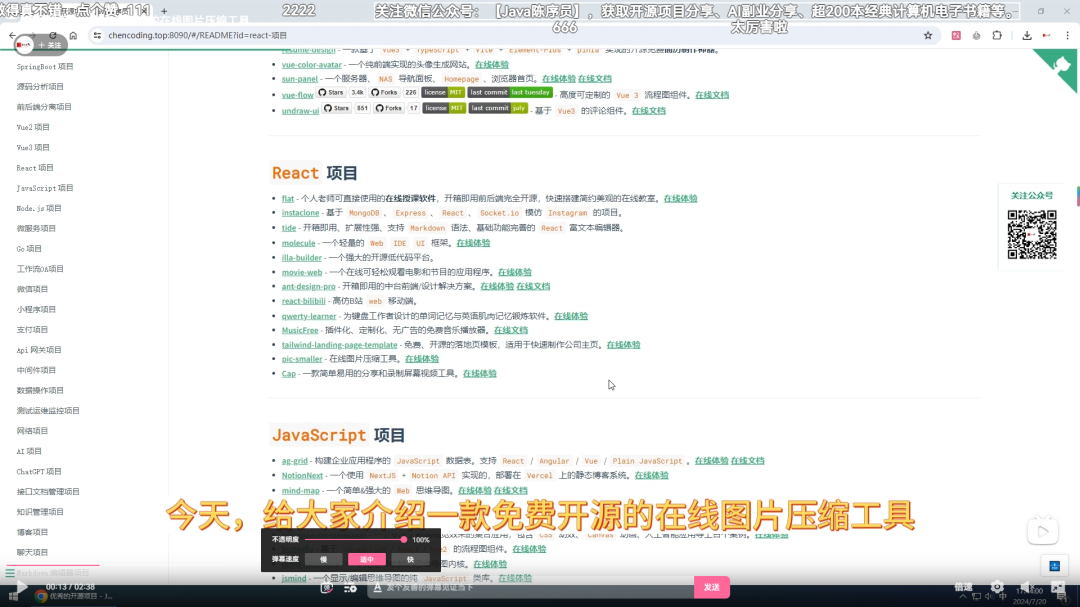Click the bookmark star in the address bar

(928, 33)
